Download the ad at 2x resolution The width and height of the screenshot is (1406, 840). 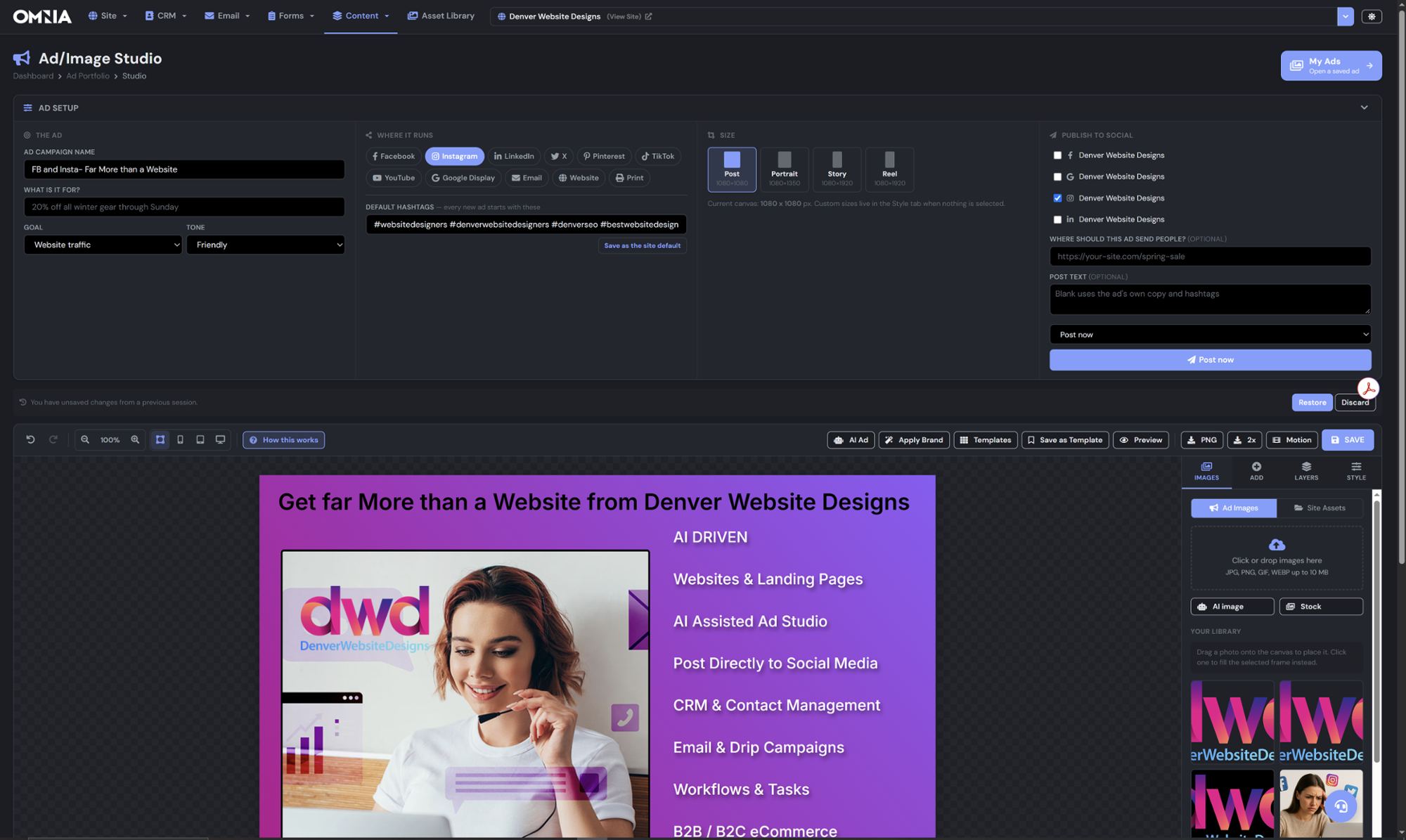click(1244, 440)
